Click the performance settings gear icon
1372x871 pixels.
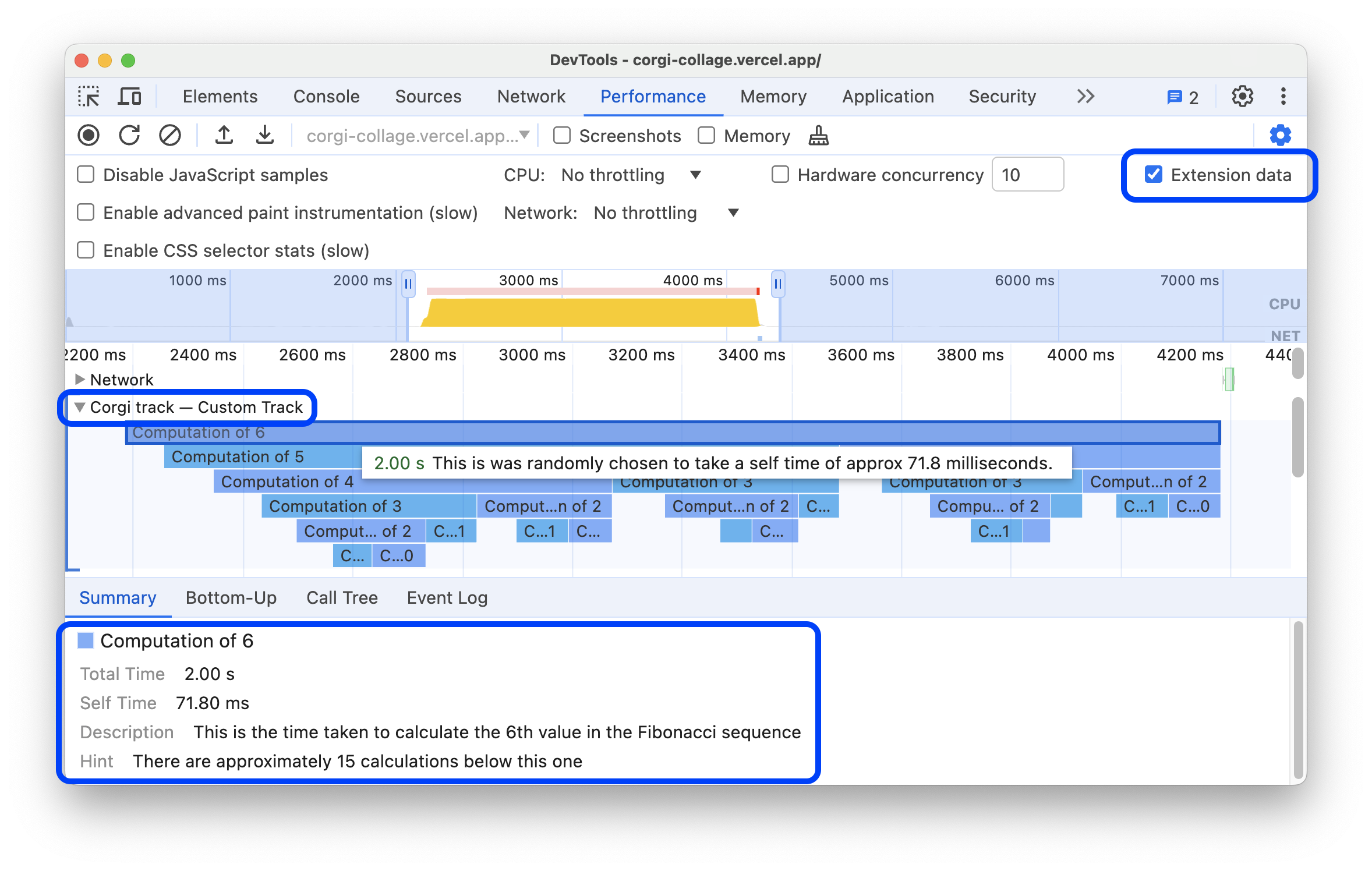(1281, 134)
